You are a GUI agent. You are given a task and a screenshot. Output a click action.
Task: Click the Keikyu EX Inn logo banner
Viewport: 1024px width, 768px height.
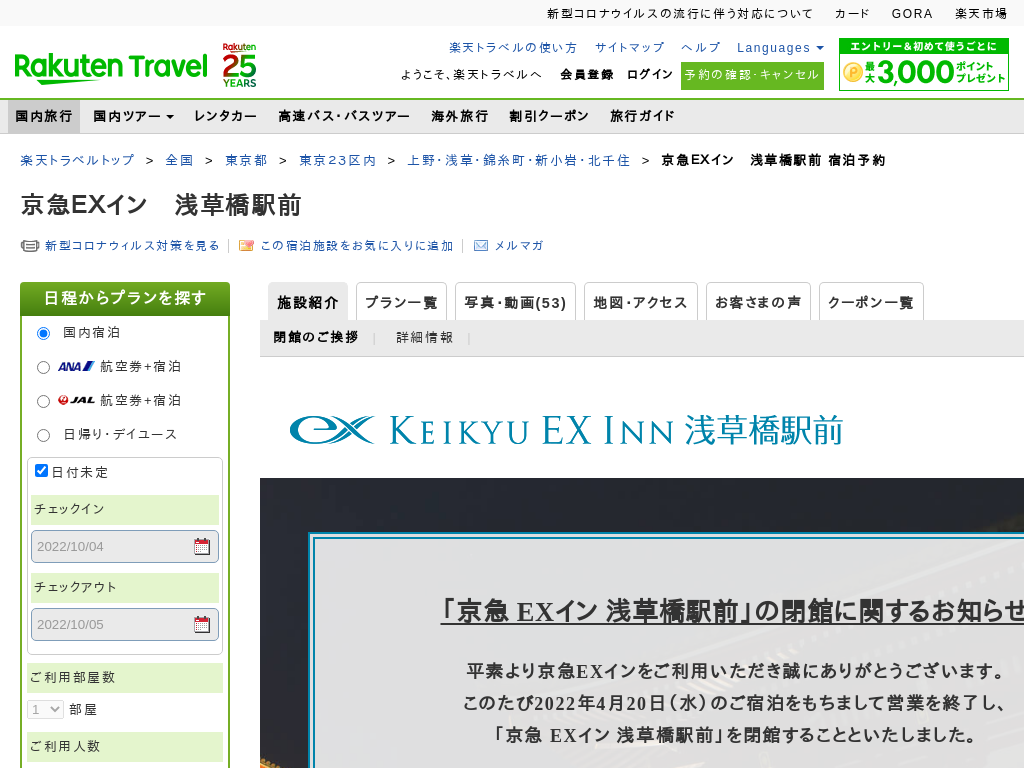[x=566, y=430]
